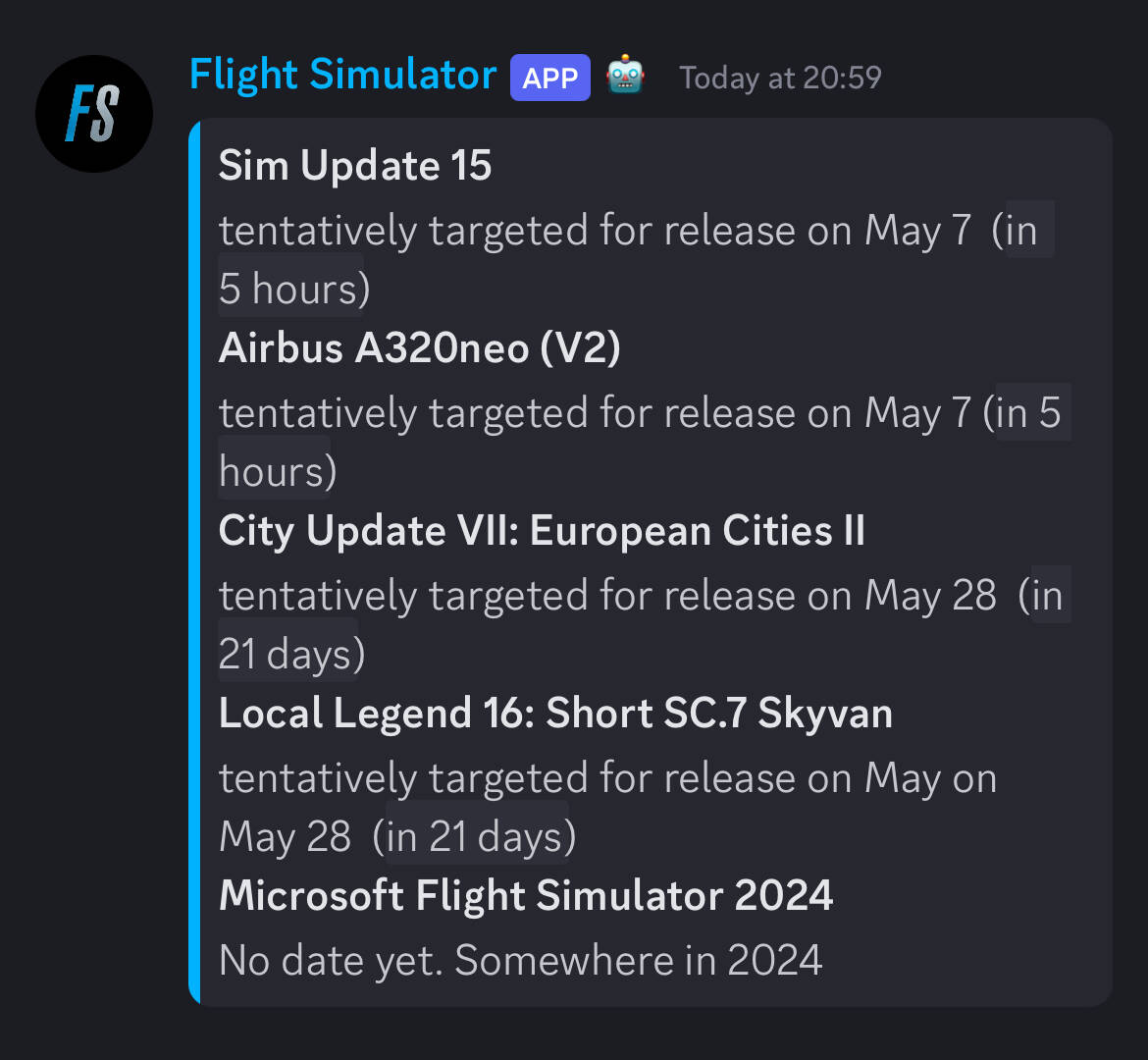
Task: Click the "City Update VII: European Cities II" title
Action: pyautogui.click(x=542, y=531)
